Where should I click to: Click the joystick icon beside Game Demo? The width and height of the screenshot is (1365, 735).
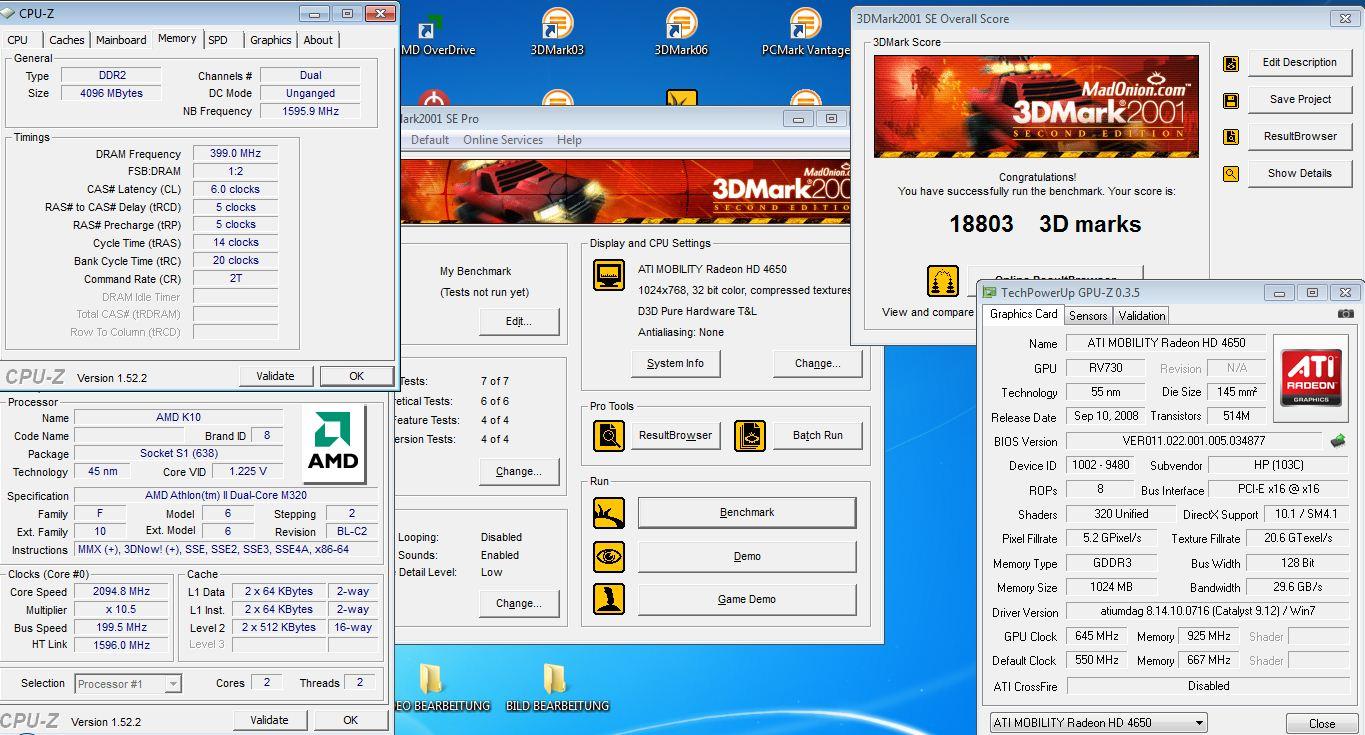click(609, 599)
